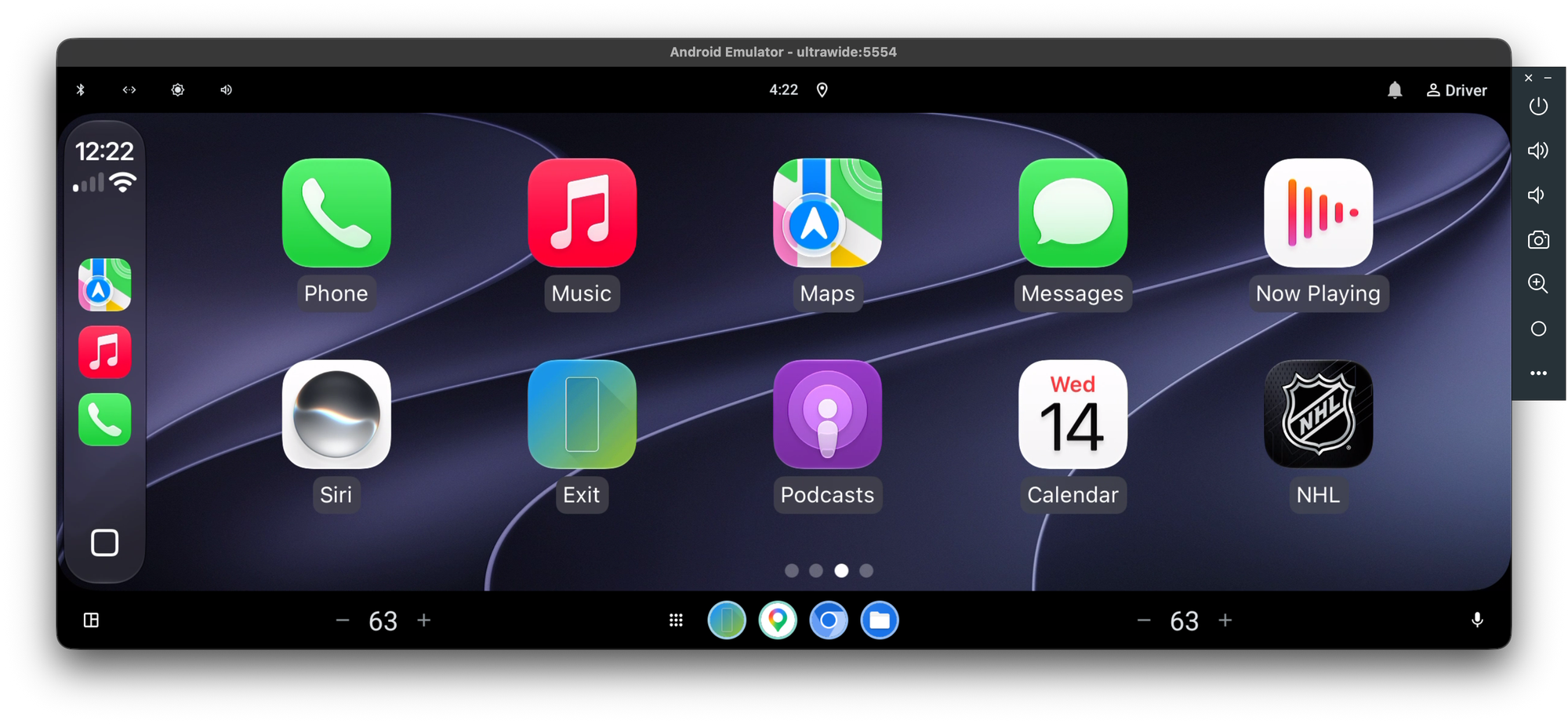The width and height of the screenshot is (1568, 724).
Task: Click the CarPlay Wi-Fi signal indicator
Action: [x=123, y=184]
